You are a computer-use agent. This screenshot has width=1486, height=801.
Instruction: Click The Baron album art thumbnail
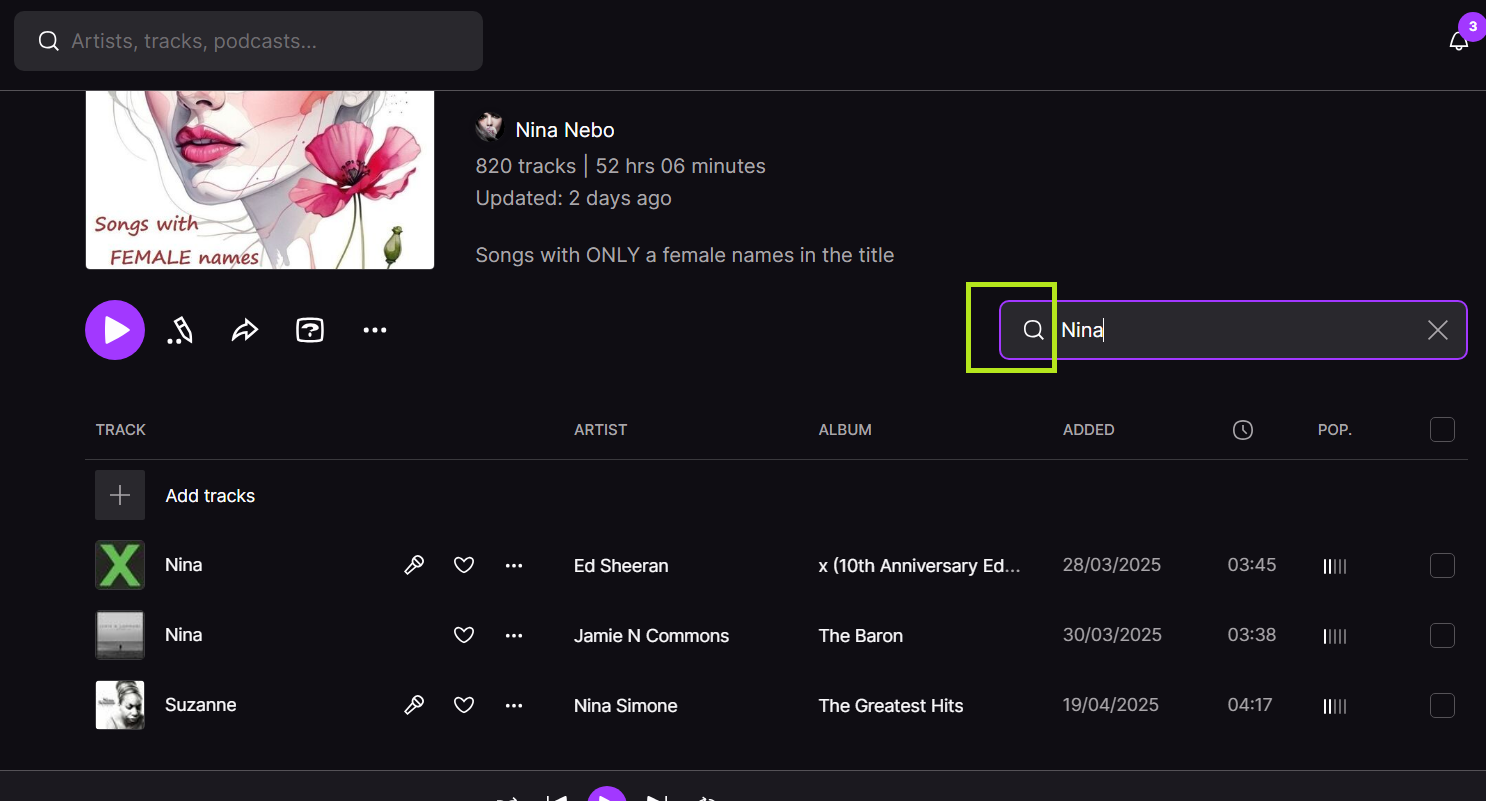coord(120,635)
